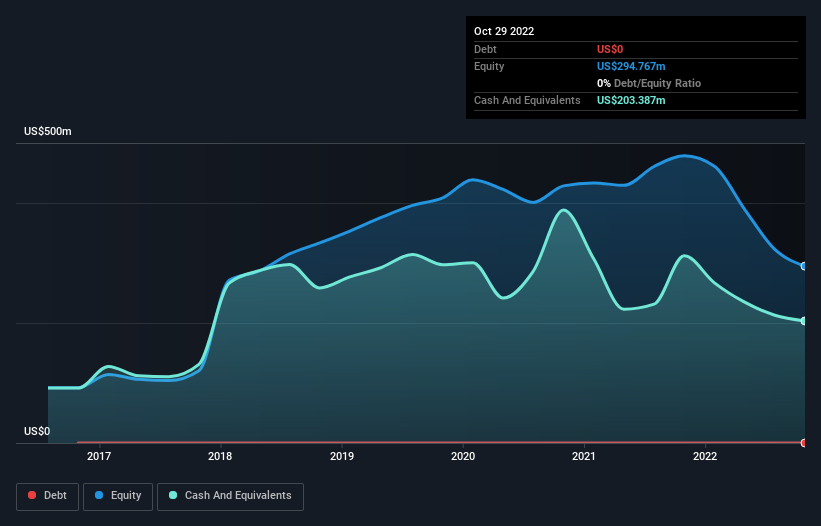This screenshot has height=526, width=821.
Task: Toggle the Debt legend button
Action: point(47,496)
